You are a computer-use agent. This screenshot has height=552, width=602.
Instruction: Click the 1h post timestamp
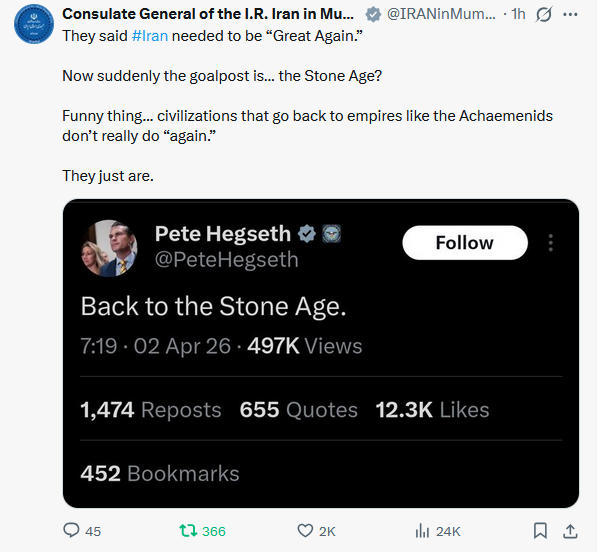(x=519, y=15)
